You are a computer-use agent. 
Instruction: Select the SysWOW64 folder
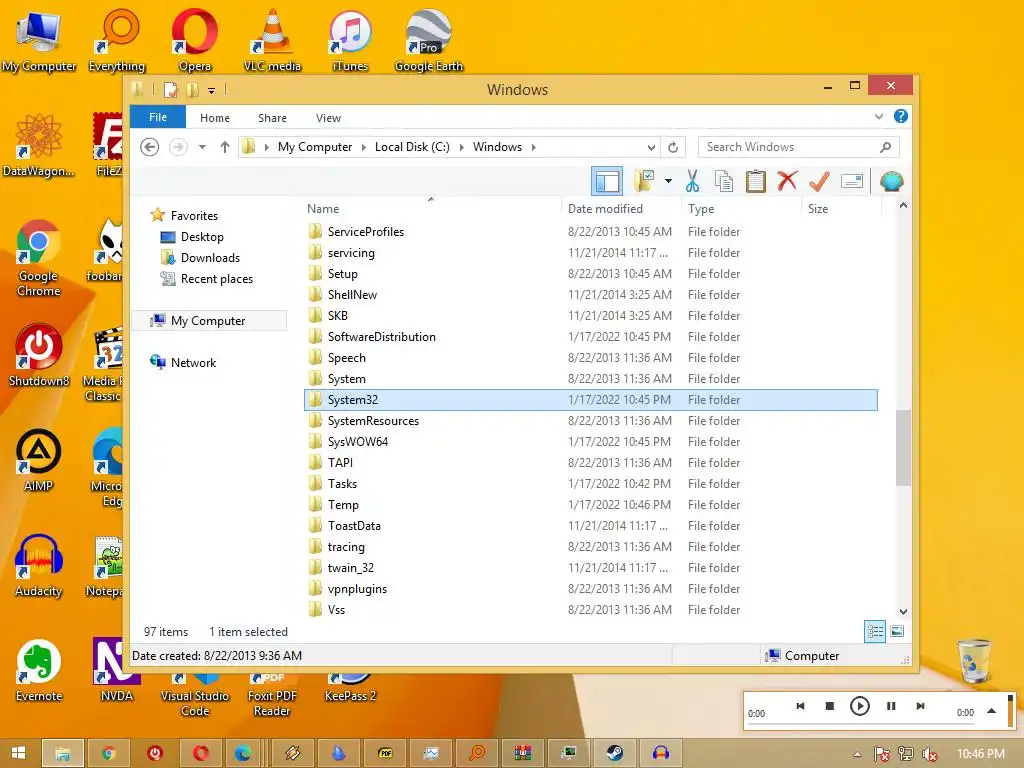590,442
